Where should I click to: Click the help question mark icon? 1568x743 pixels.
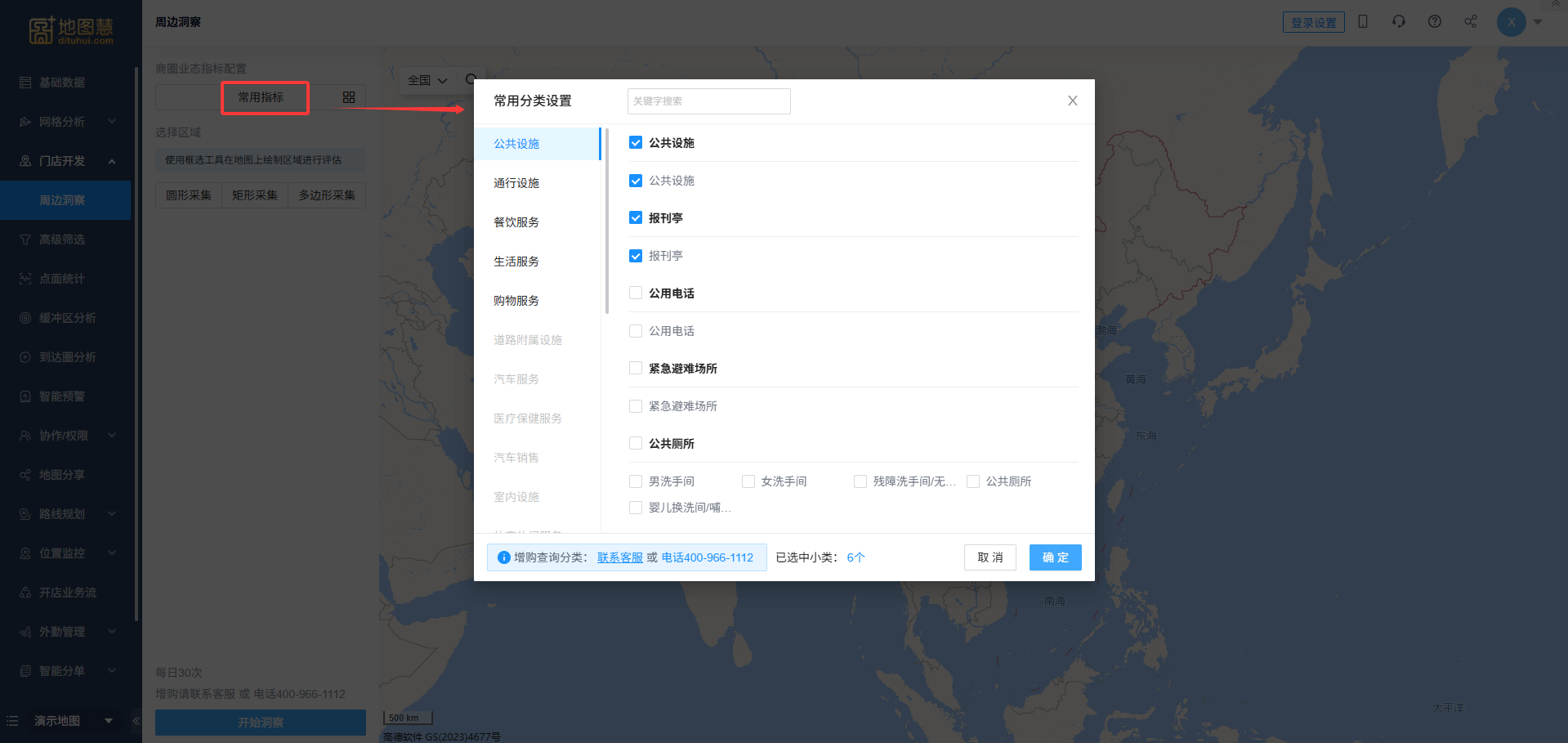pos(1435,22)
